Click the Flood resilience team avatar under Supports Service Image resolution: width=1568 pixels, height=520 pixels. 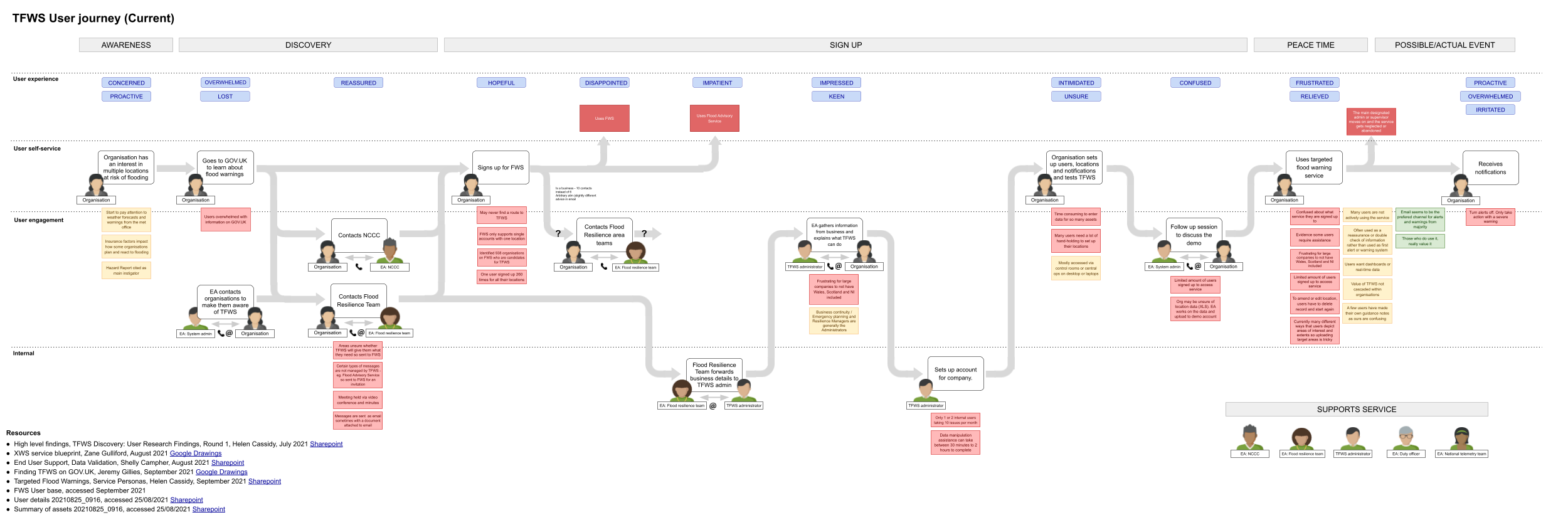click(x=1301, y=438)
